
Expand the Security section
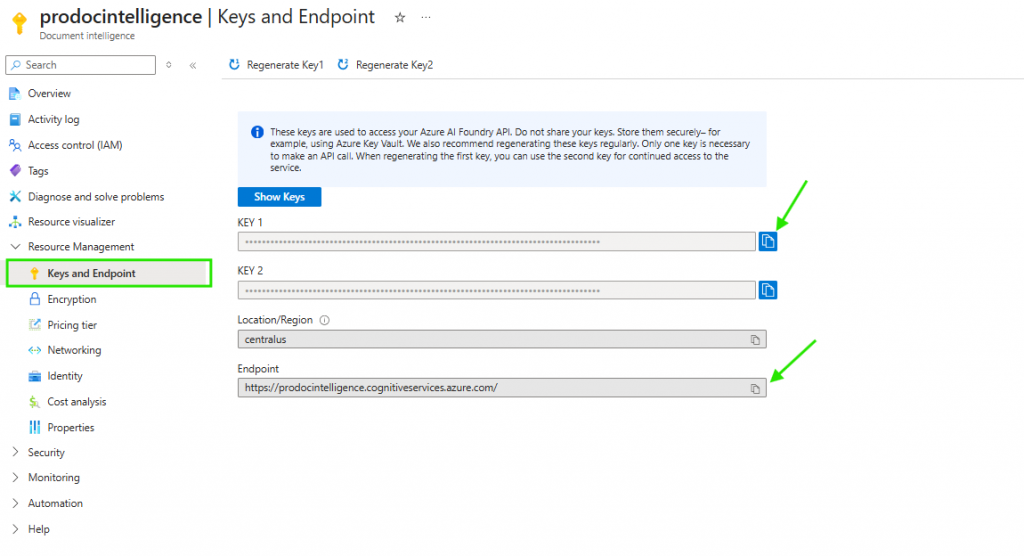[15, 453]
